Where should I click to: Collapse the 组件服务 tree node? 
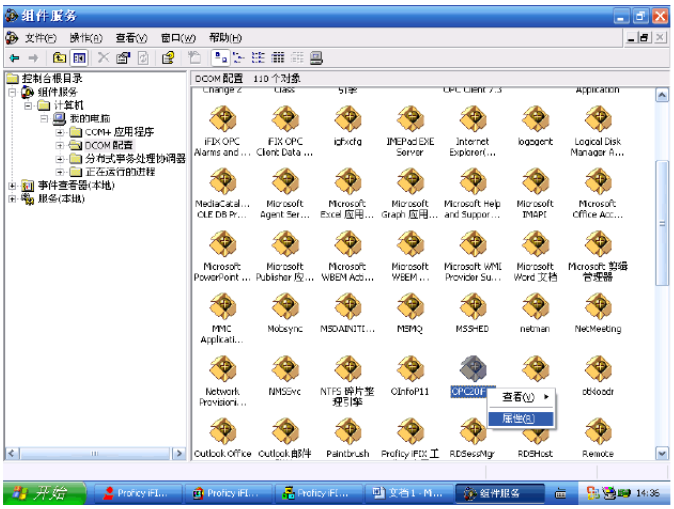[x=12, y=92]
